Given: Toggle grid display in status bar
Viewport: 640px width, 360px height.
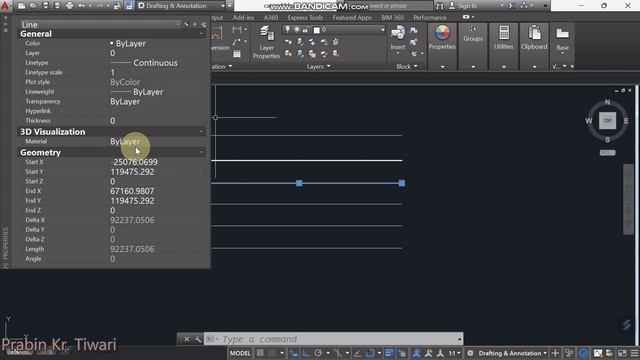Looking at the screenshot, I should tap(260, 353).
